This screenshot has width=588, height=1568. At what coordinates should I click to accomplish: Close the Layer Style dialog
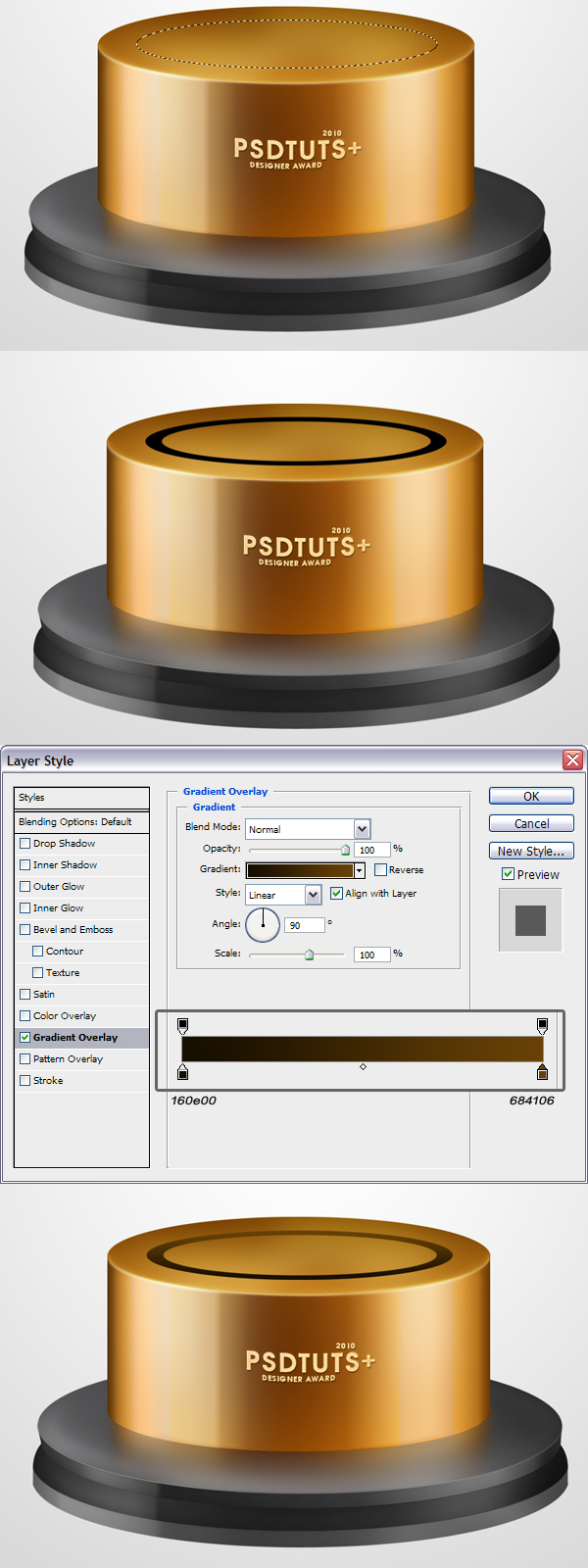point(572,759)
